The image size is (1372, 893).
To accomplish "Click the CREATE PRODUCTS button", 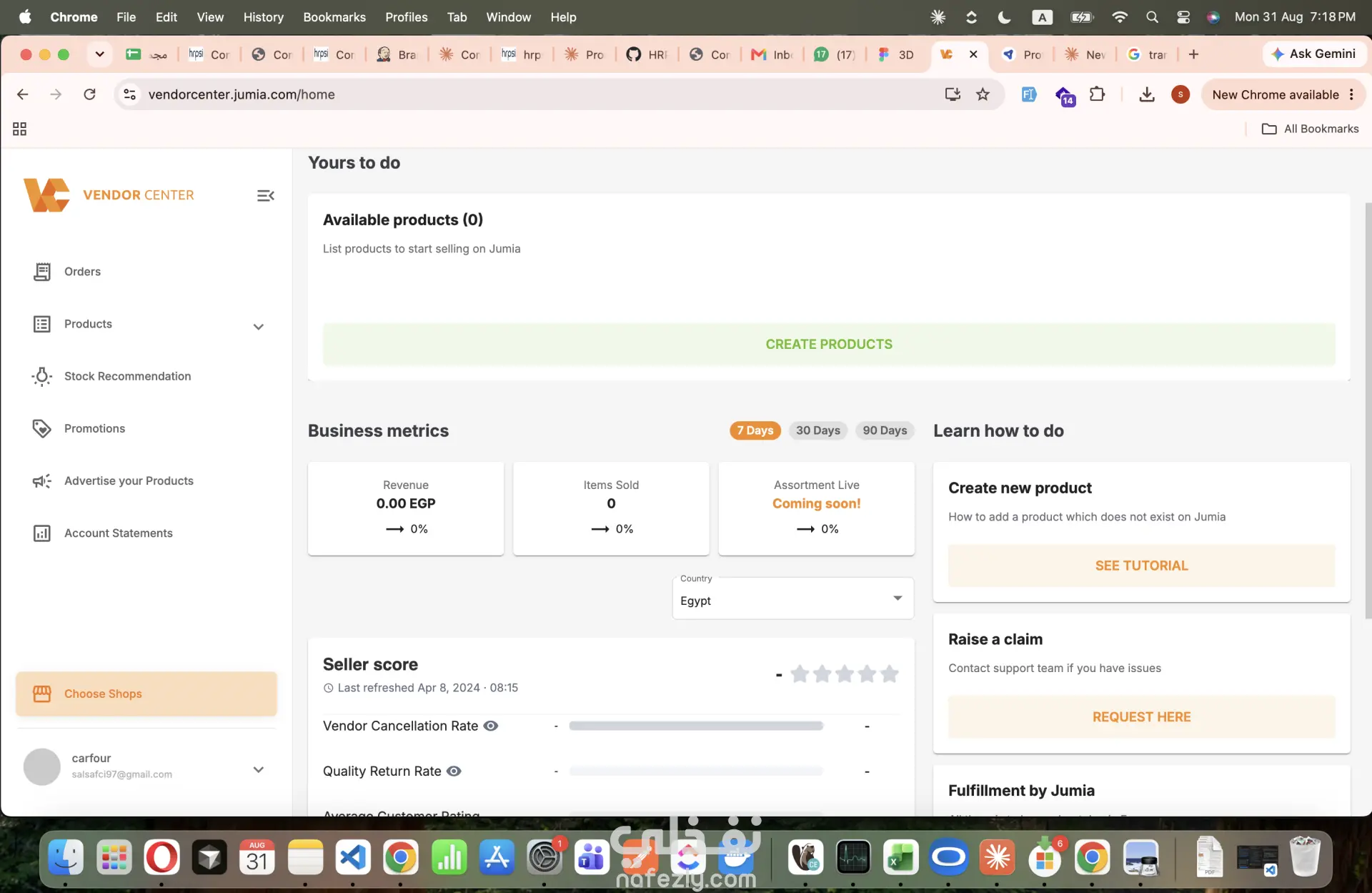I will [829, 344].
